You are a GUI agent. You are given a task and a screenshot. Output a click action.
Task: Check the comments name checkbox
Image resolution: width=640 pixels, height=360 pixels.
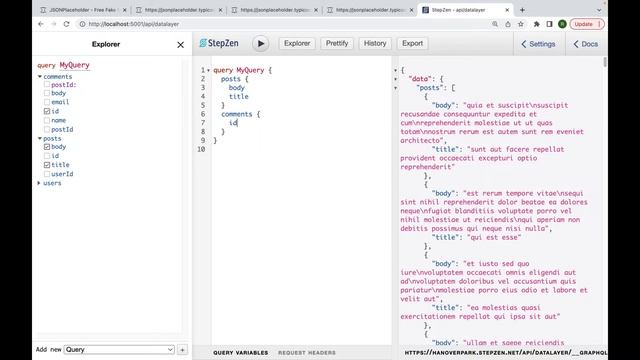[47, 120]
